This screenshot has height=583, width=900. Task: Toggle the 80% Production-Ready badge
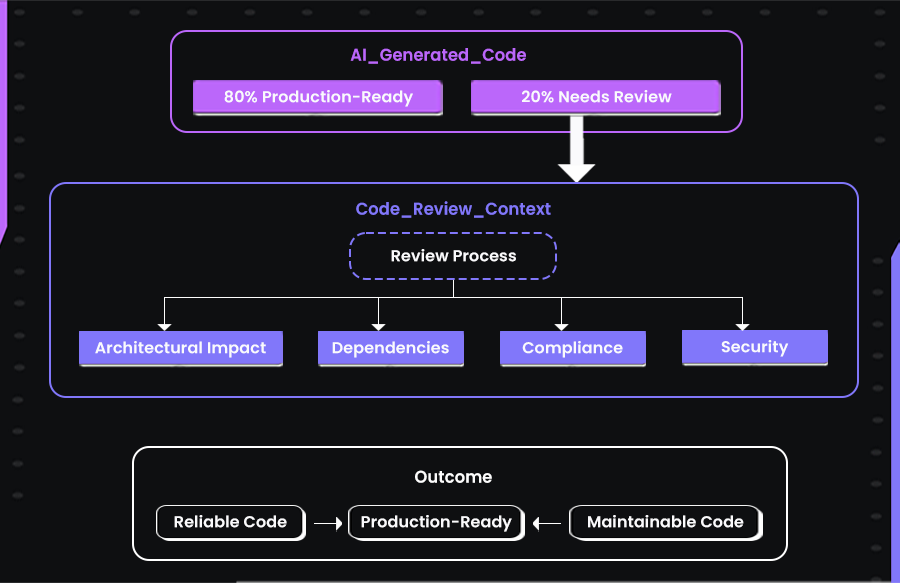pyautogui.click(x=317, y=97)
